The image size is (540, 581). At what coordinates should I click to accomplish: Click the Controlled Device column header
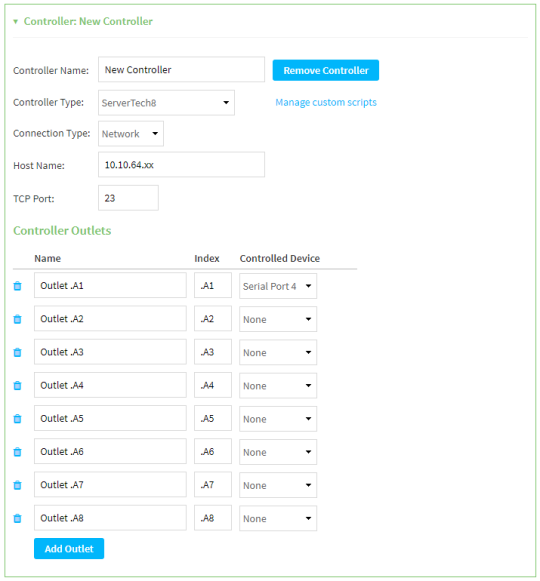[x=279, y=258]
